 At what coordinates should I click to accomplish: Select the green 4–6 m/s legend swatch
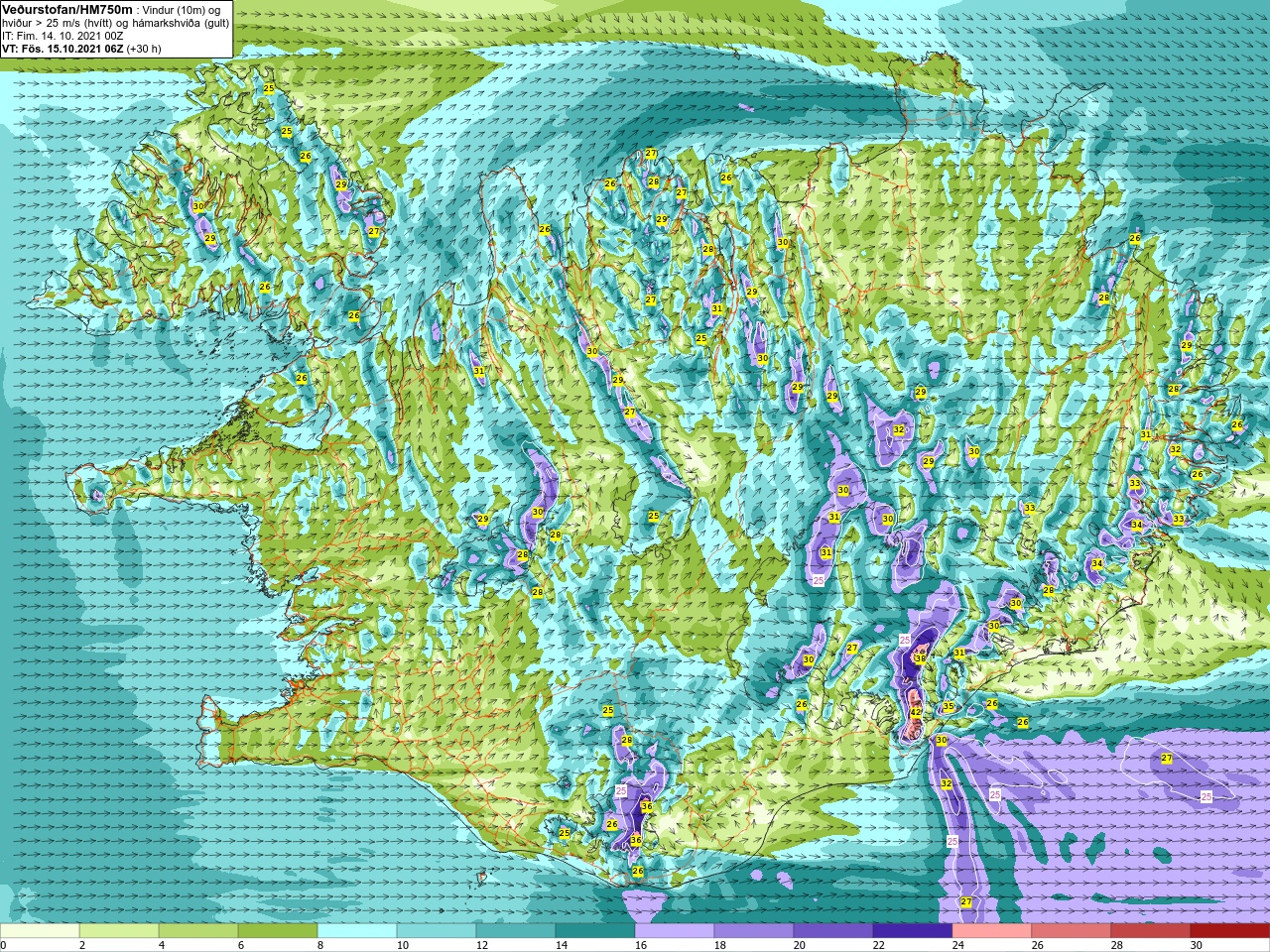point(198,931)
